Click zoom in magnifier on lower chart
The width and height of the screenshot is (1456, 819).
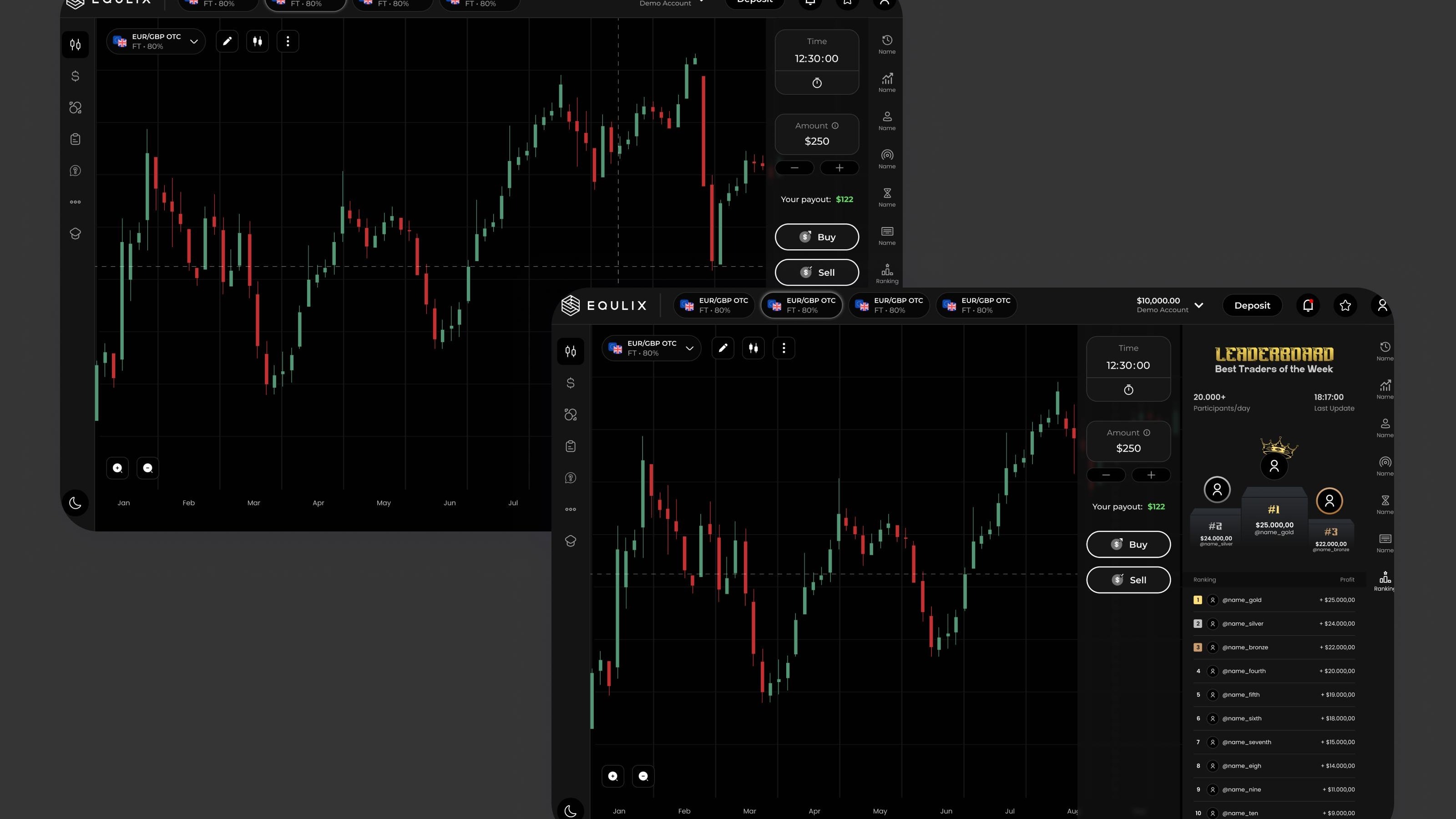point(613,776)
